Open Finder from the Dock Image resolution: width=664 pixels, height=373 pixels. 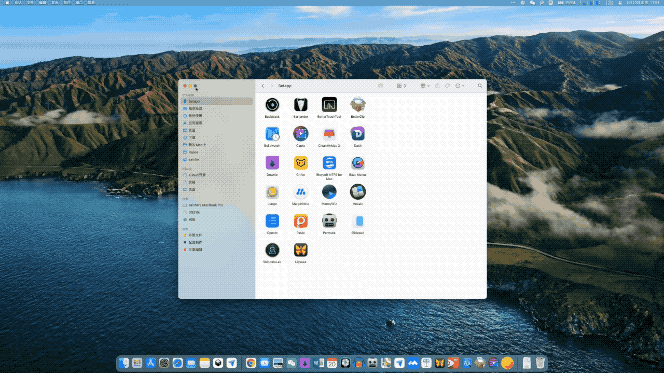pyautogui.click(x=124, y=363)
